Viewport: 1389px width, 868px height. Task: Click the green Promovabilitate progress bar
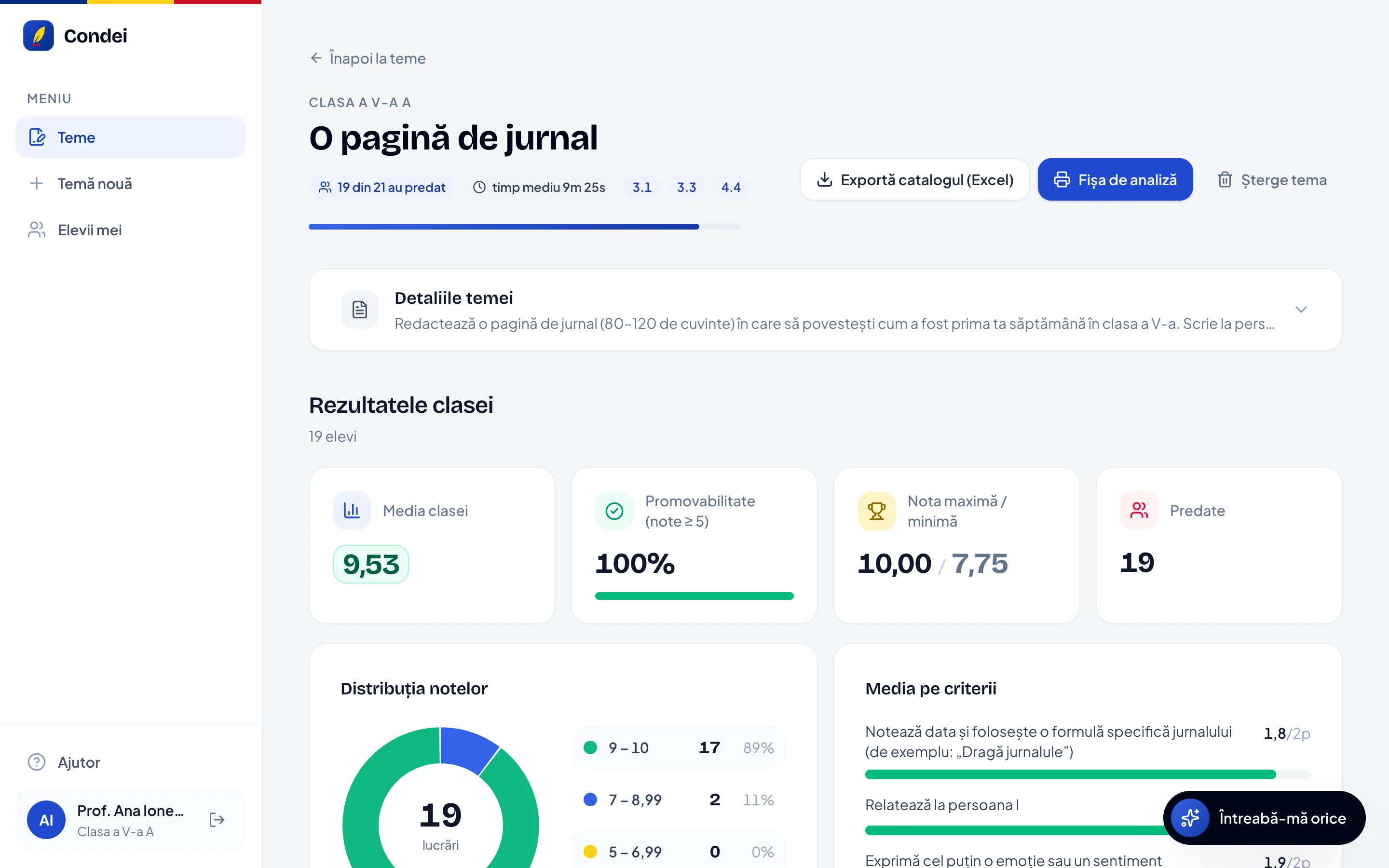pos(694,596)
